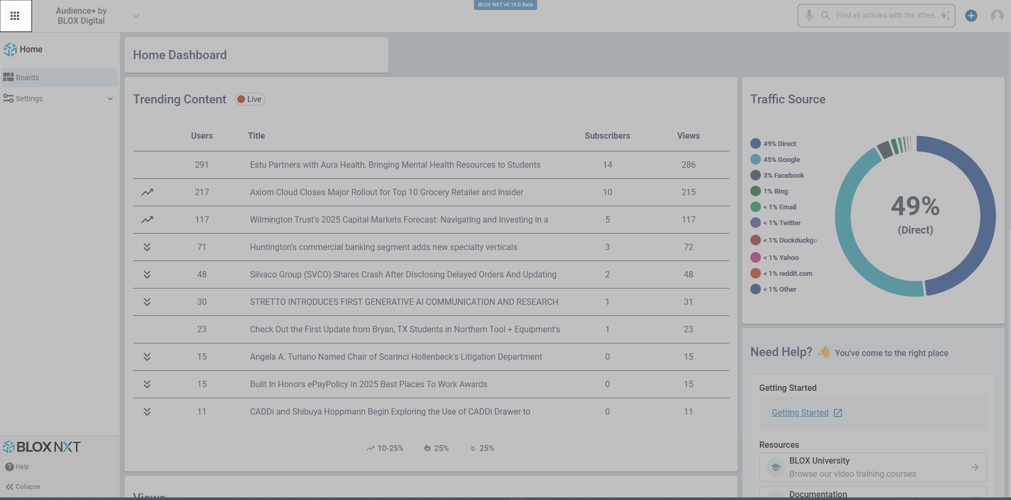Open BLOX University arrow
Image resolution: width=1011 pixels, height=500 pixels.
974,467
